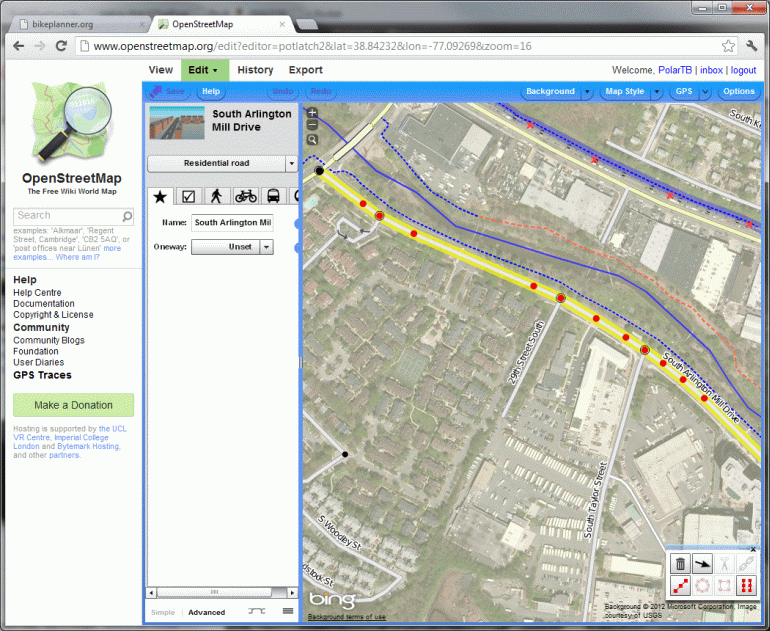Open the PolarTB user profile link
The height and width of the screenshot is (631, 770).
(x=675, y=70)
